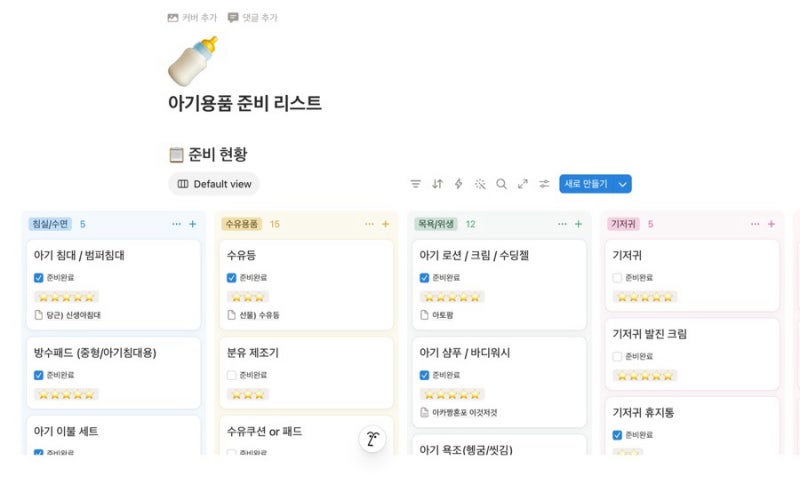Open the 분유 제조기 card title

coord(253,352)
